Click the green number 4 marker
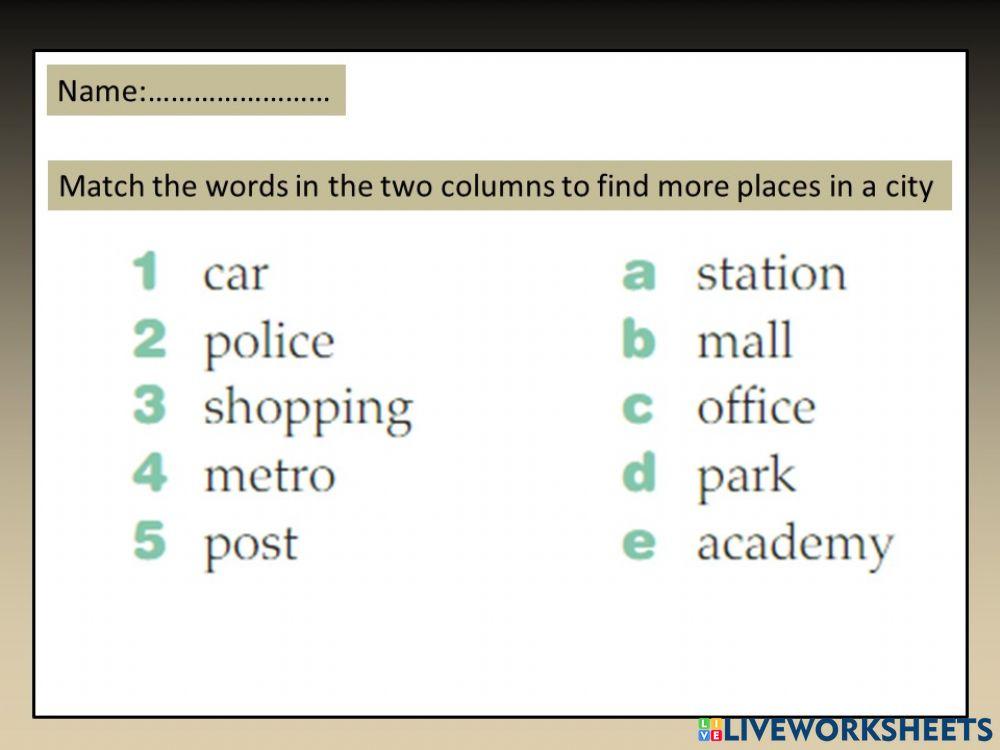The width and height of the screenshot is (1000, 750). click(x=149, y=472)
